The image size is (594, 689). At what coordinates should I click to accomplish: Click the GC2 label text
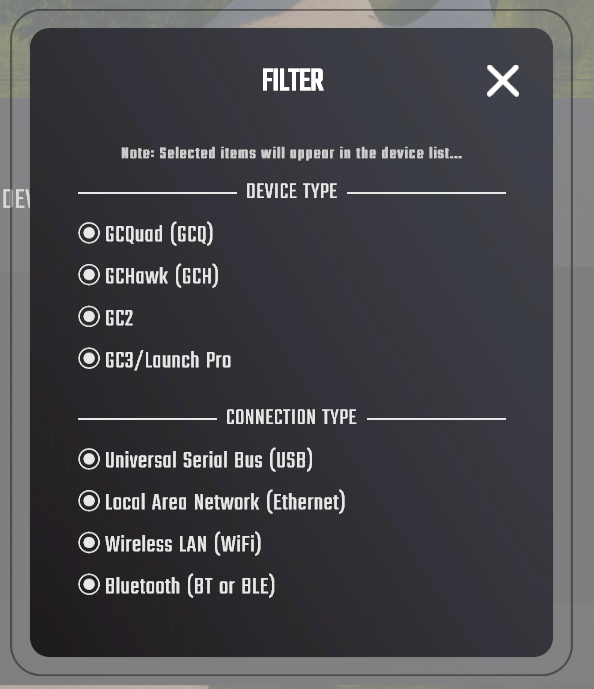point(119,318)
